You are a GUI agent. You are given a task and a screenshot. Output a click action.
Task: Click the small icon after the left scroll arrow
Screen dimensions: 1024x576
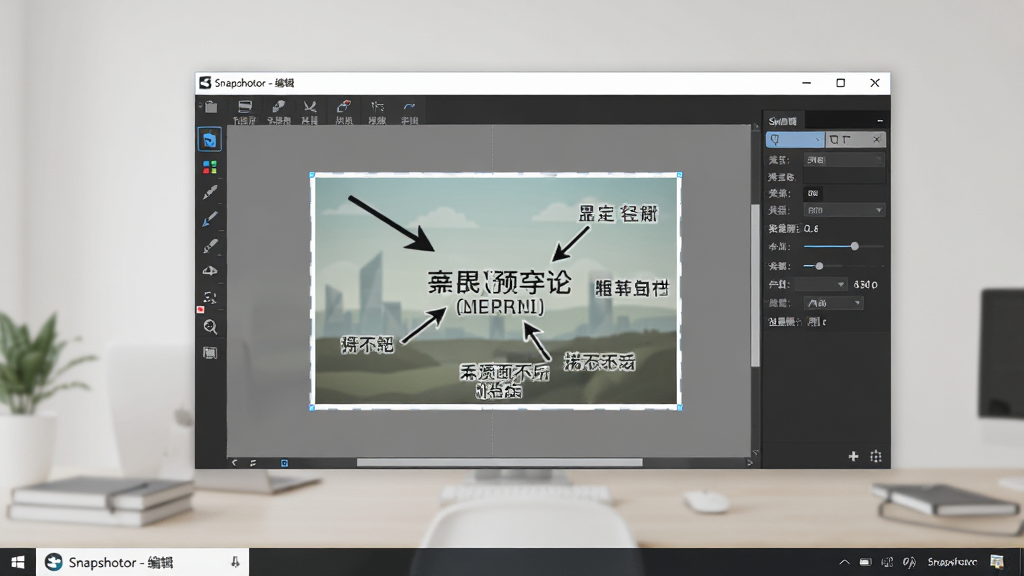[x=253, y=463]
